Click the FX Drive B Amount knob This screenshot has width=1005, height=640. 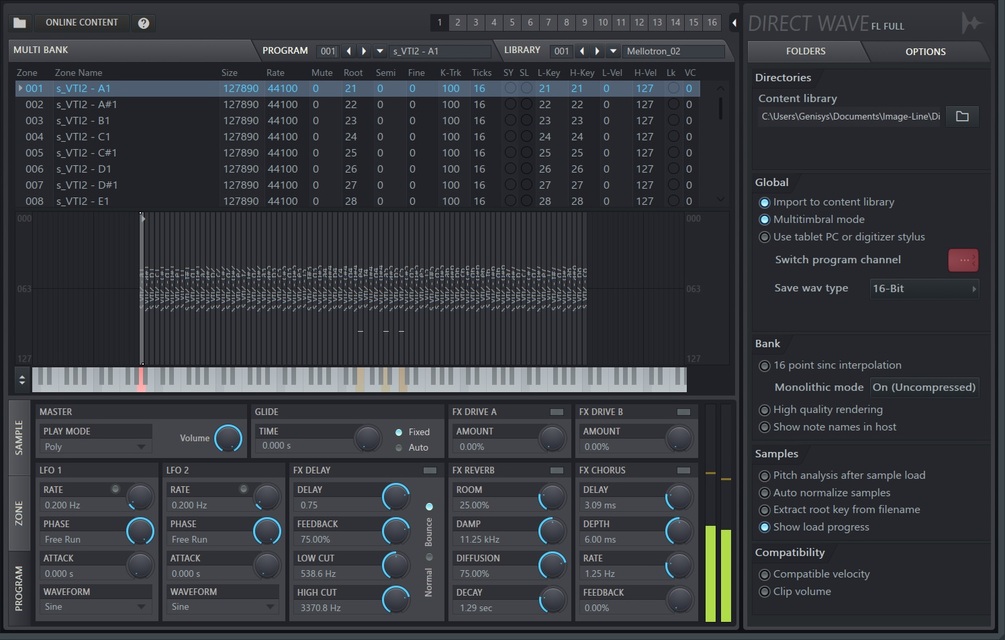pyautogui.click(x=679, y=439)
